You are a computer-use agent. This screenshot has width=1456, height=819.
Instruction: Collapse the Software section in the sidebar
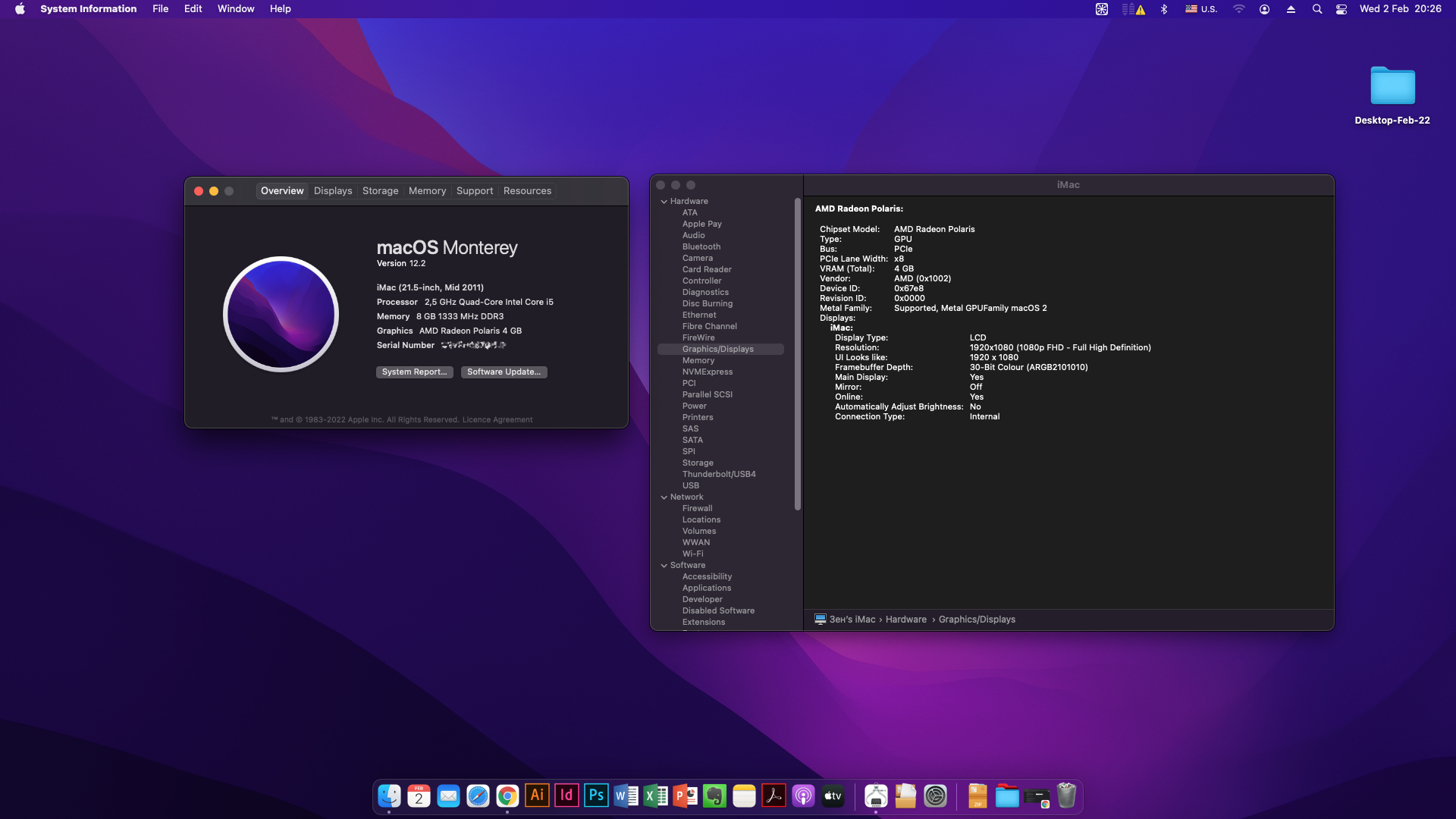(x=664, y=565)
